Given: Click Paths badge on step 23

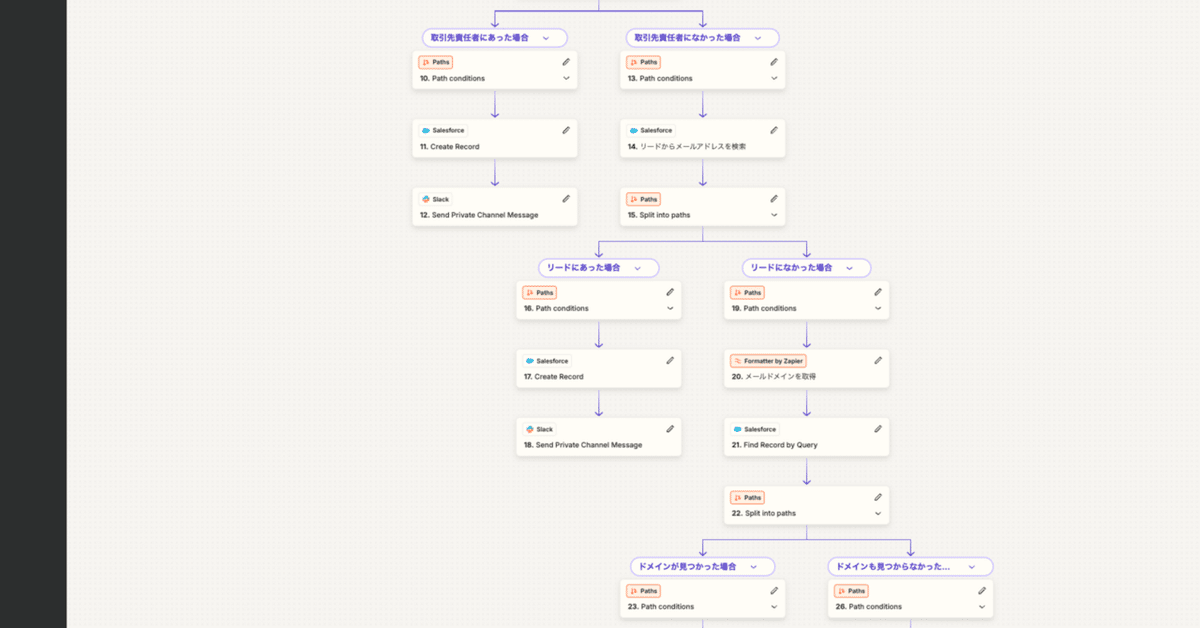Looking at the screenshot, I should (x=644, y=591).
